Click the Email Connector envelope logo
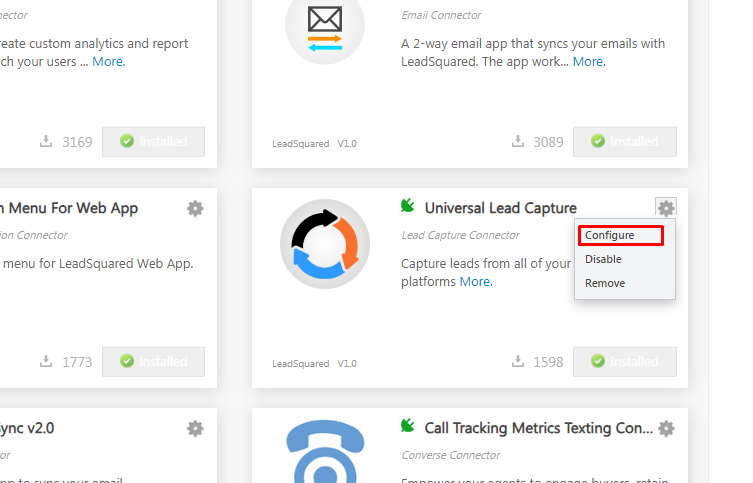 (x=325, y=29)
